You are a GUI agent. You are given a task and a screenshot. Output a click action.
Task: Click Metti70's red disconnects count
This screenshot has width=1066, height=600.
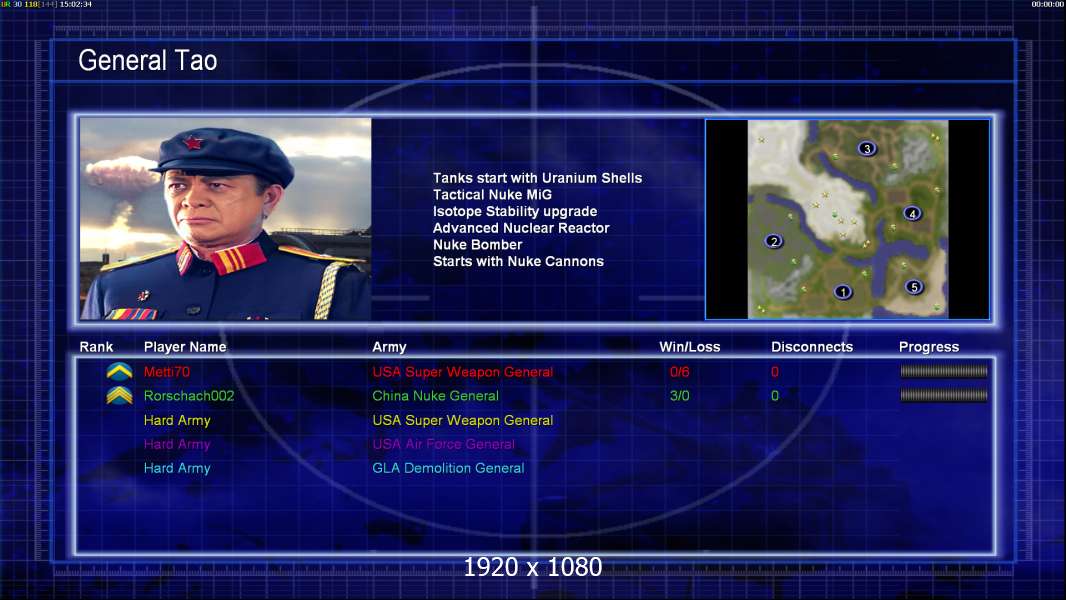[774, 372]
